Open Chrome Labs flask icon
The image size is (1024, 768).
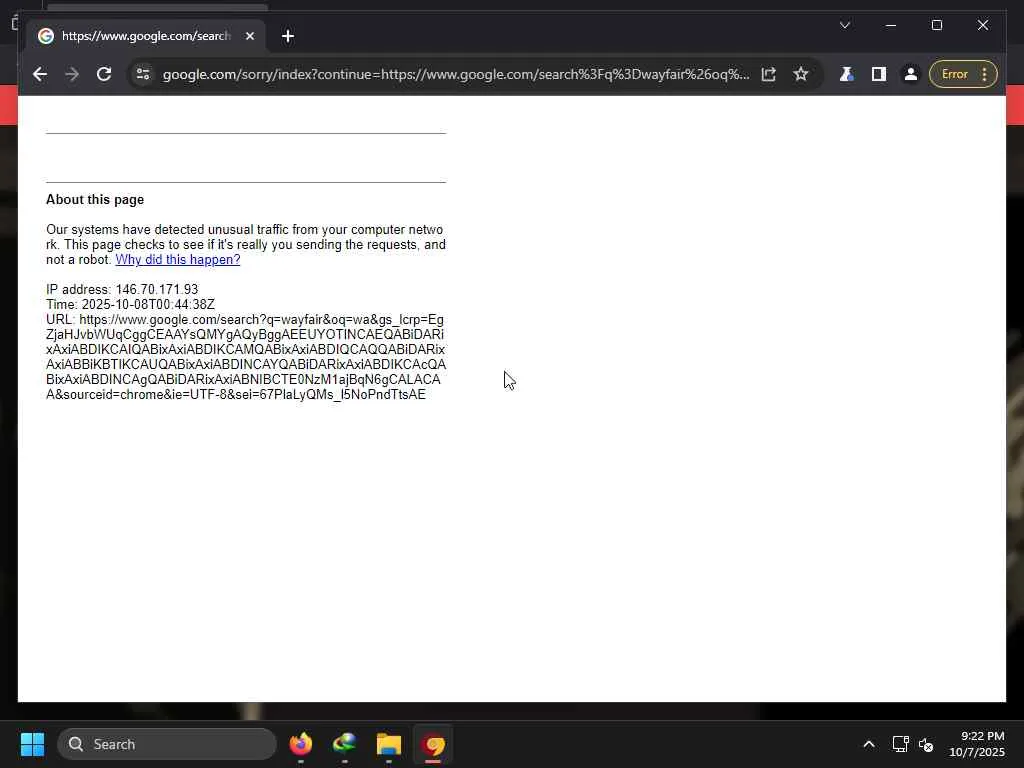pyautogui.click(x=846, y=74)
